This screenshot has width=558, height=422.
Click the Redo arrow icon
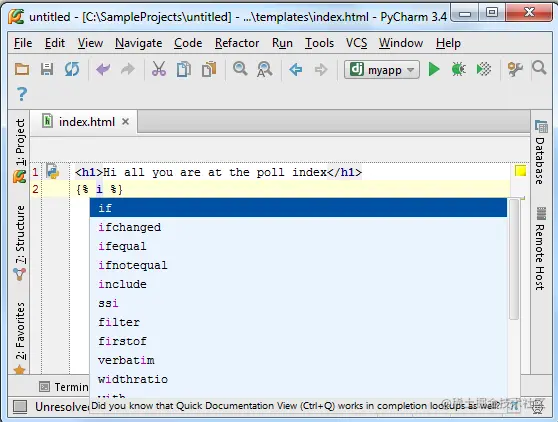click(128, 69)
